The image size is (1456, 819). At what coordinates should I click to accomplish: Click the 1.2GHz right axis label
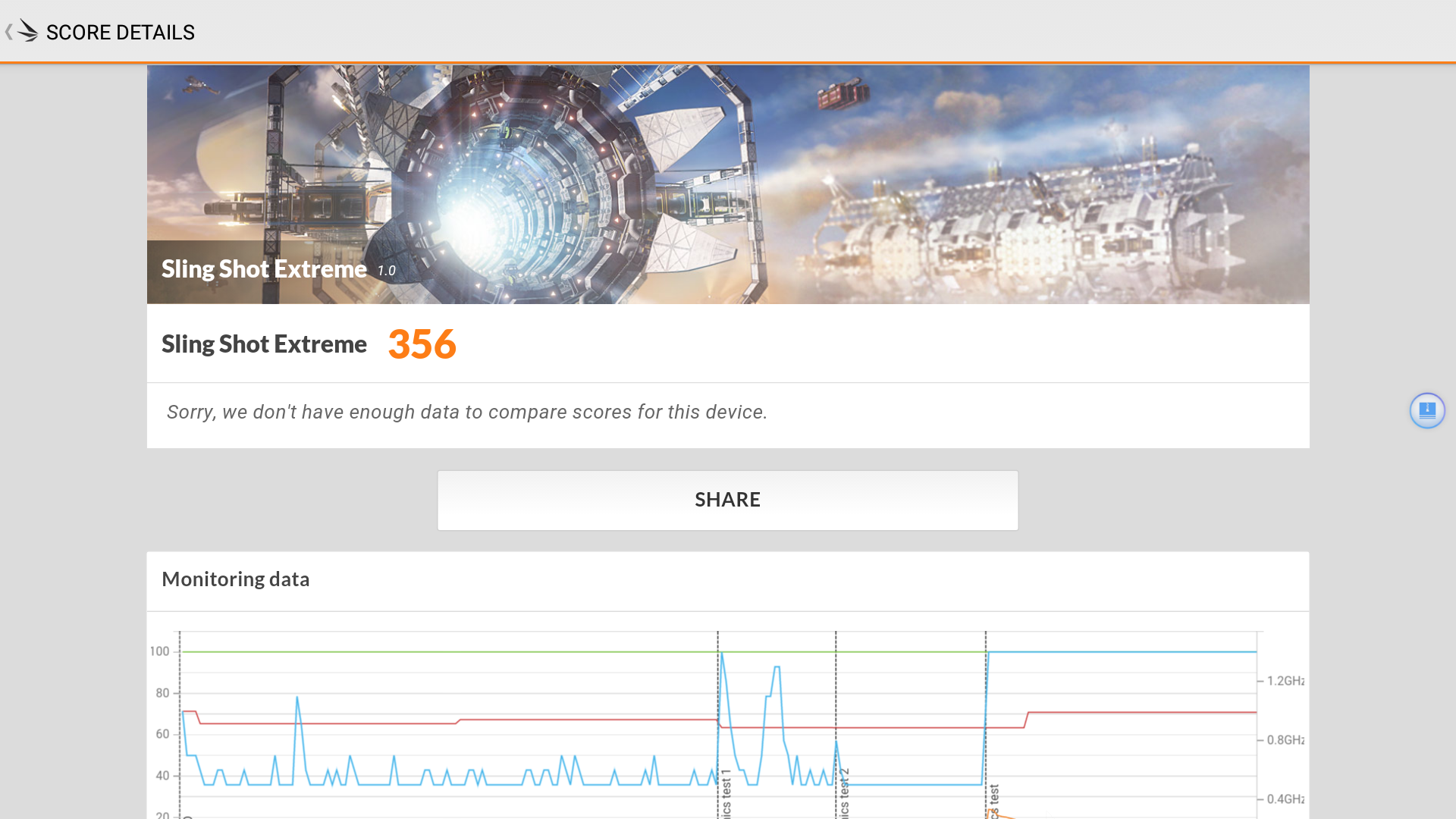(x=1285, y=681)
